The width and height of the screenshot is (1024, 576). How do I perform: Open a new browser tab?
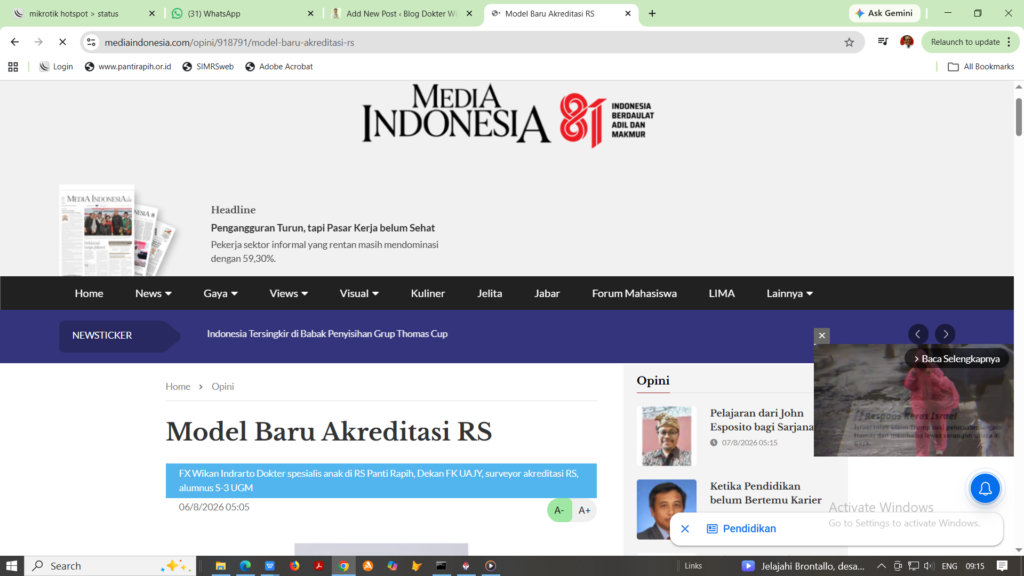(652, 13)
